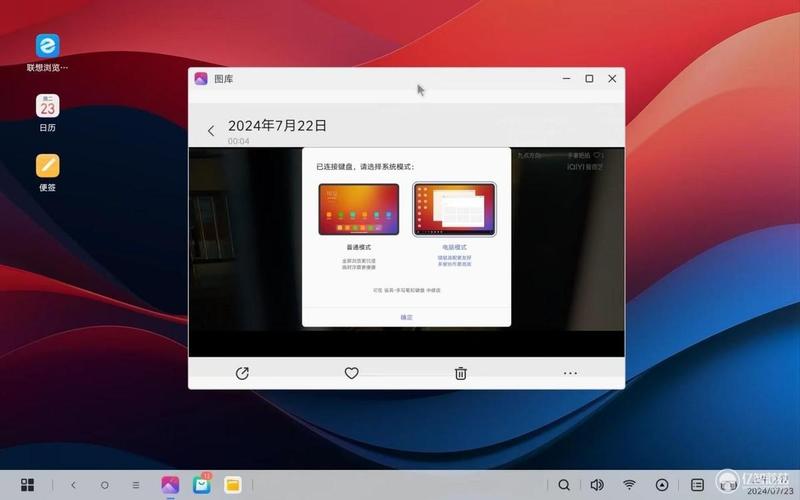Screen dimensions: 800x500
Task: Click the 00:04 duration text
Action: pos(239,141)
